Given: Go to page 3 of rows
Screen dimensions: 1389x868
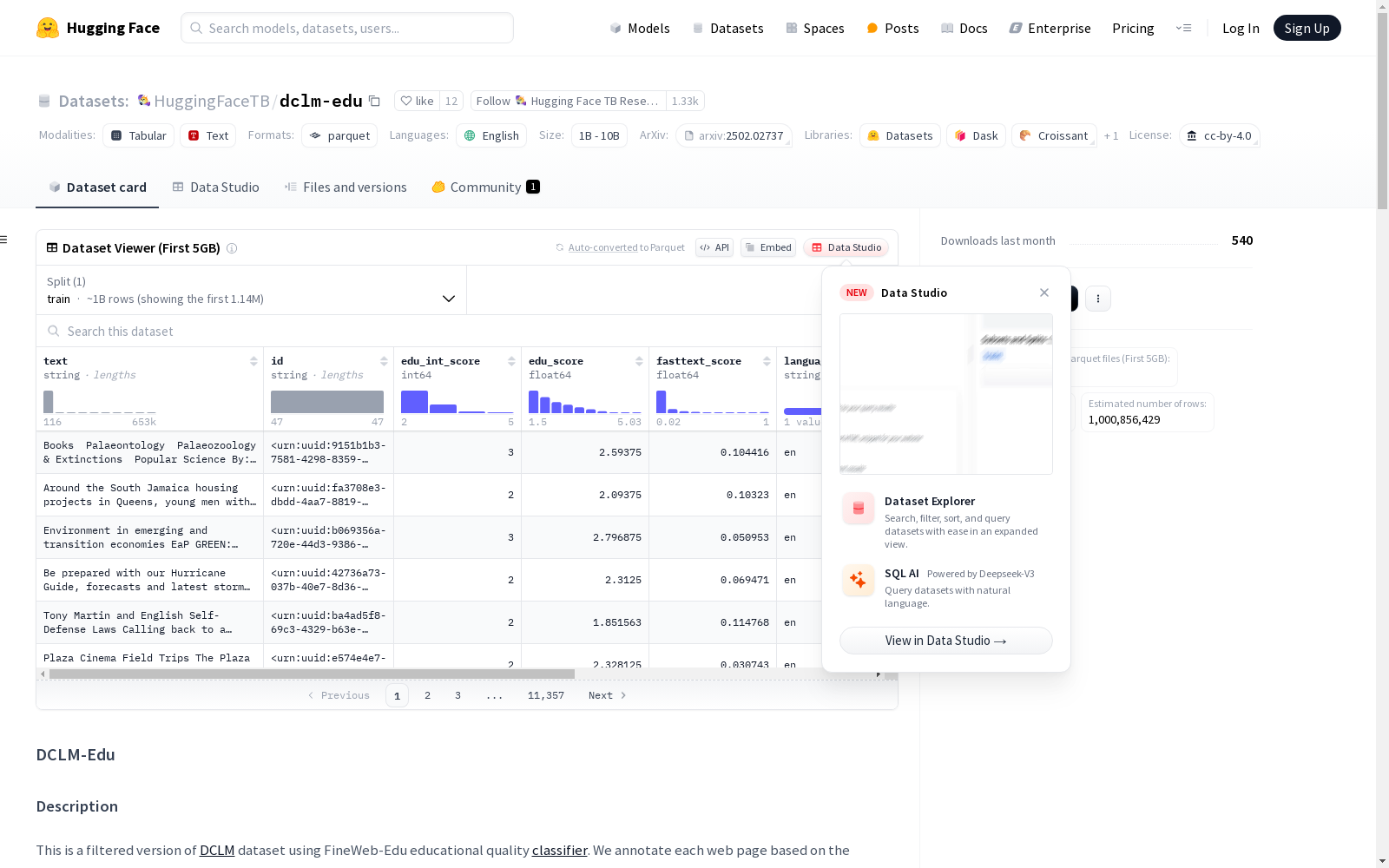Looking at the screenshot, I should (458, 695).
